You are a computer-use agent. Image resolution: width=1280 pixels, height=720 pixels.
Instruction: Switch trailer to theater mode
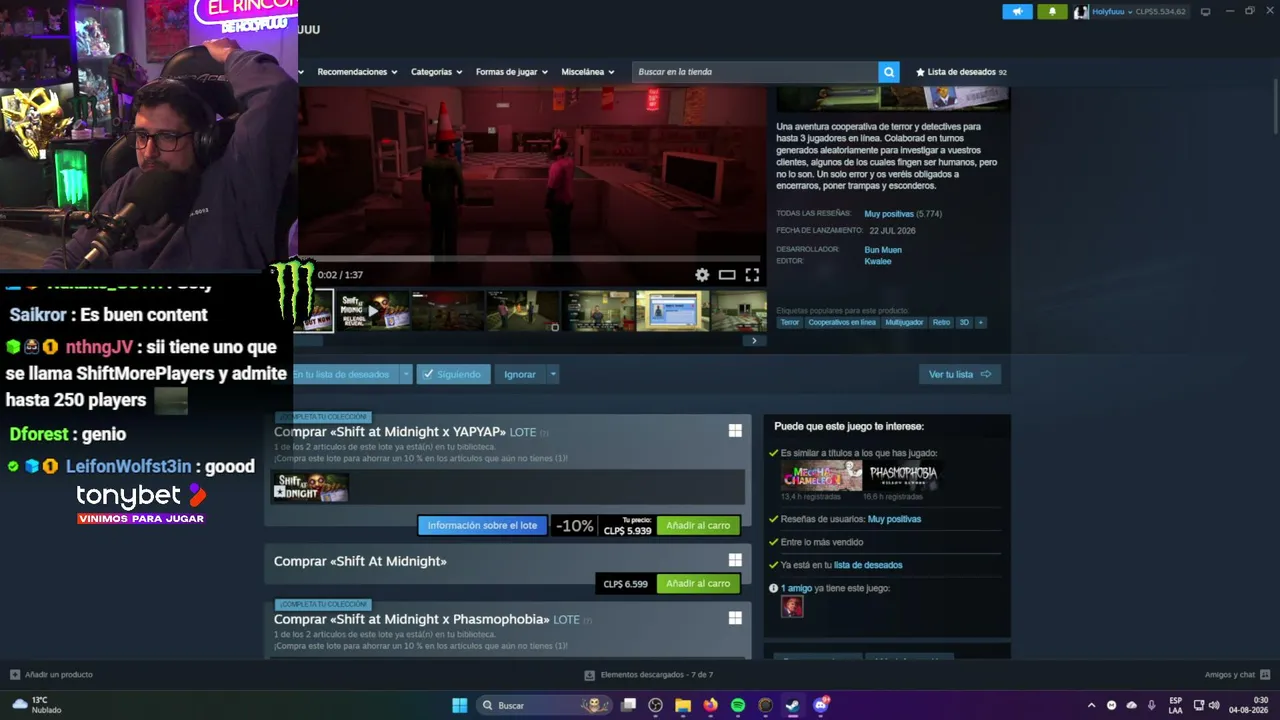[727, 275]
